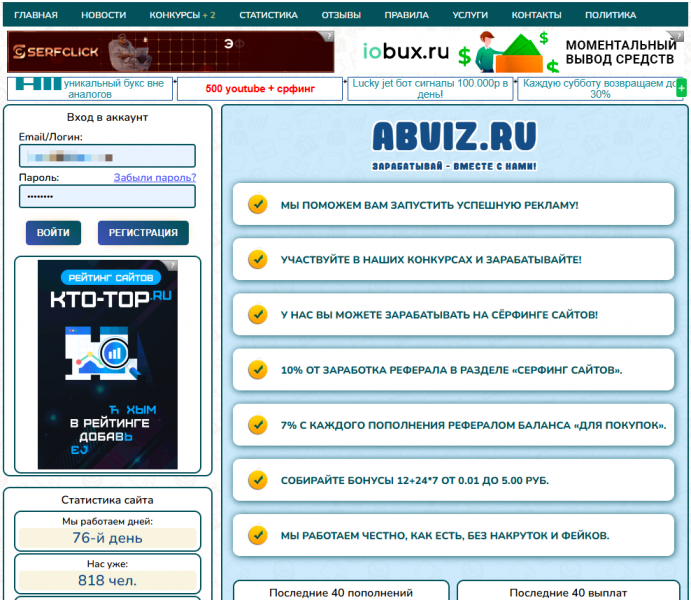Open the 'уникальный букс вне аналогов' text ad

tap(90, 89)
